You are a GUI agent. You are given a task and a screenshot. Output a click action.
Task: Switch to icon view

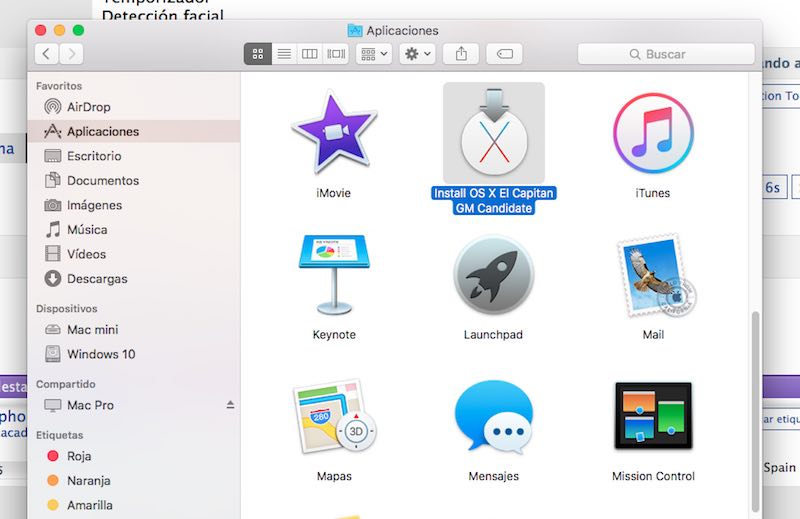point(258,54)
